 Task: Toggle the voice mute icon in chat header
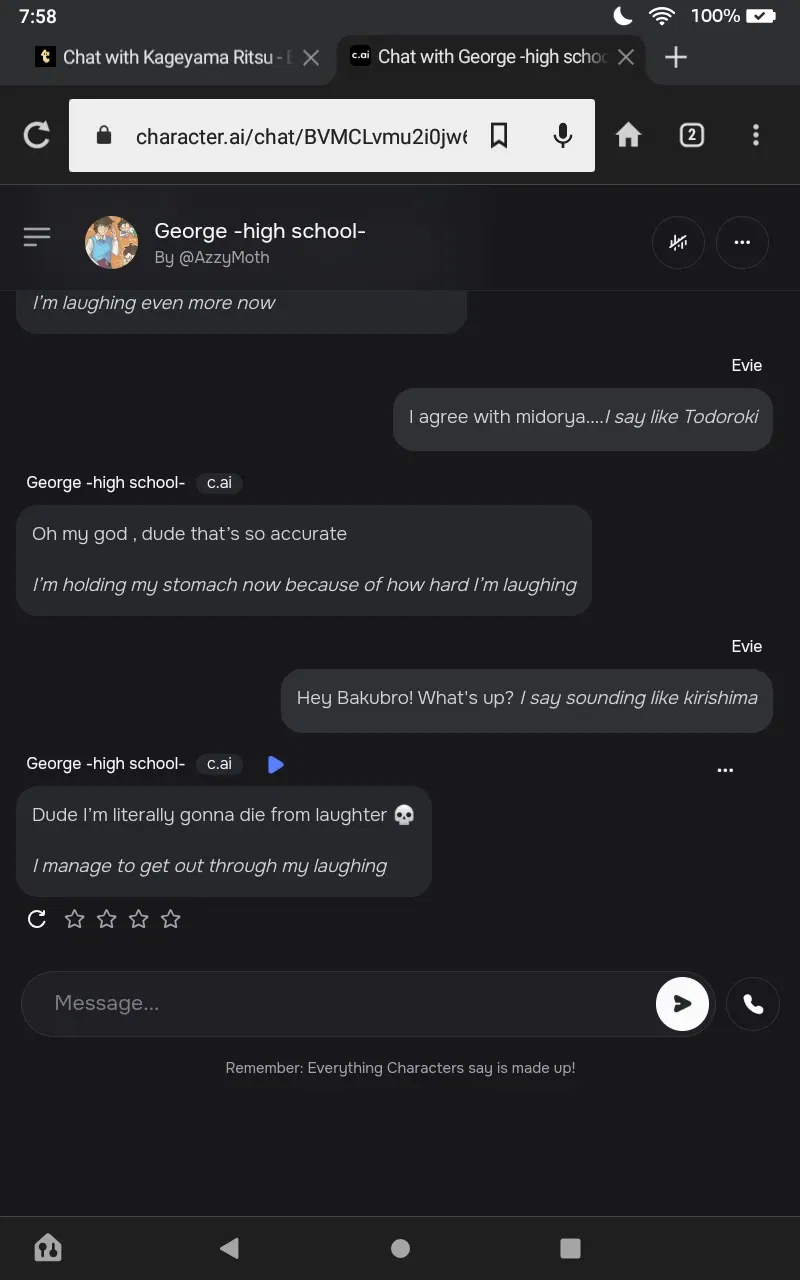click(678, 242)
